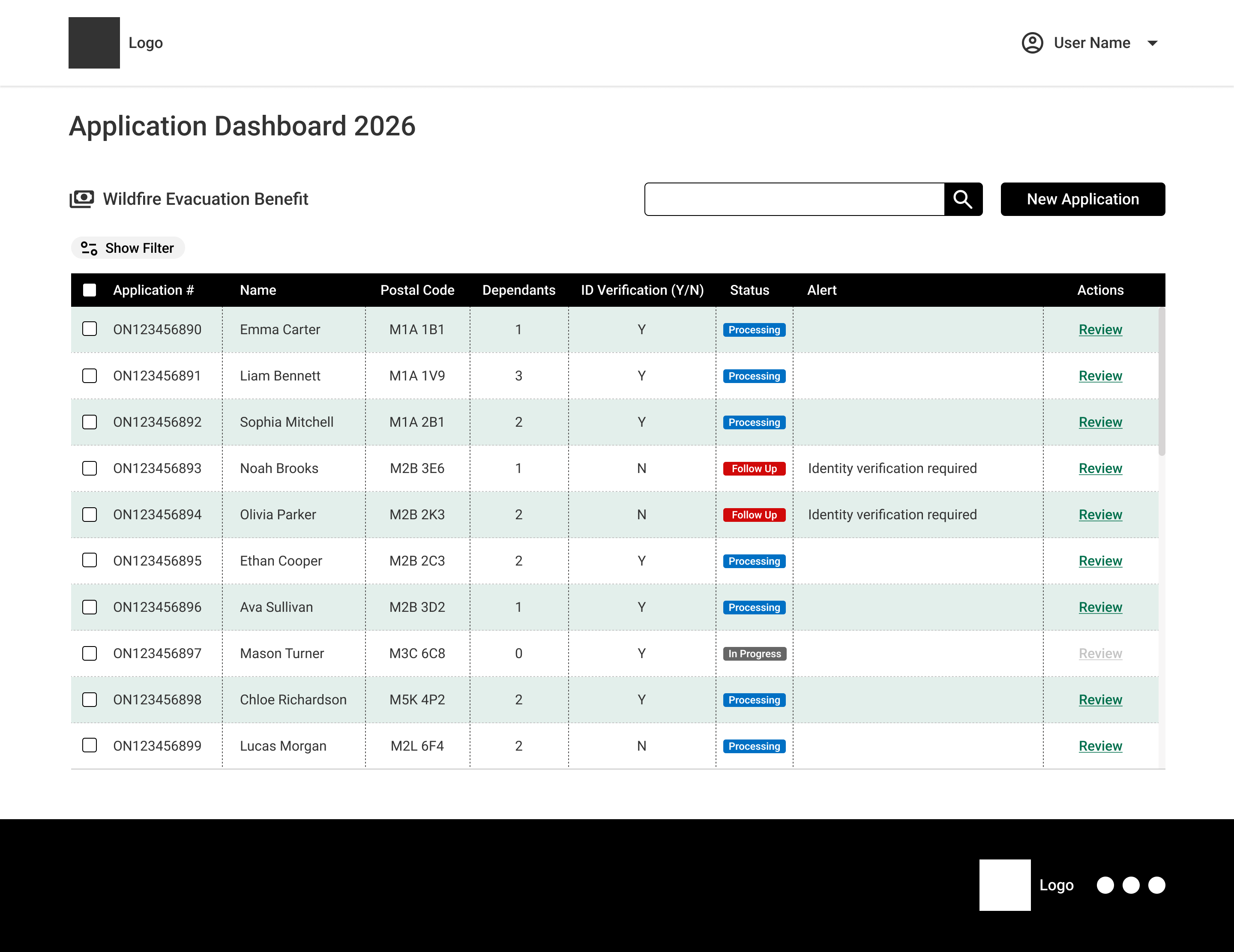Click the Application Dashboard 2026 heading
Viewport: 1234px width, 952px height.
(242, 126)
